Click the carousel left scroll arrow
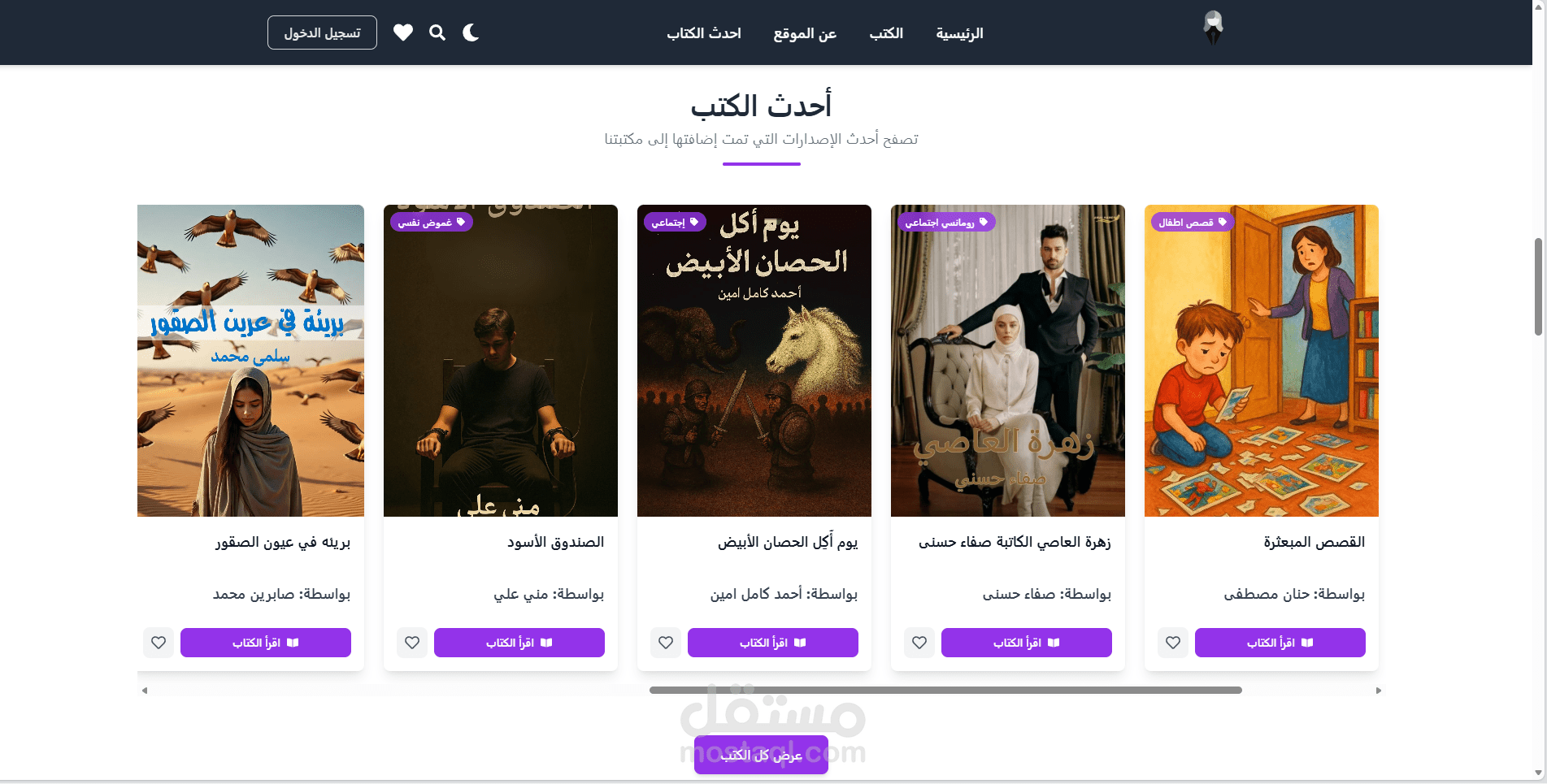The height and width of the screenshot is (784, 1547). (145, 691)
